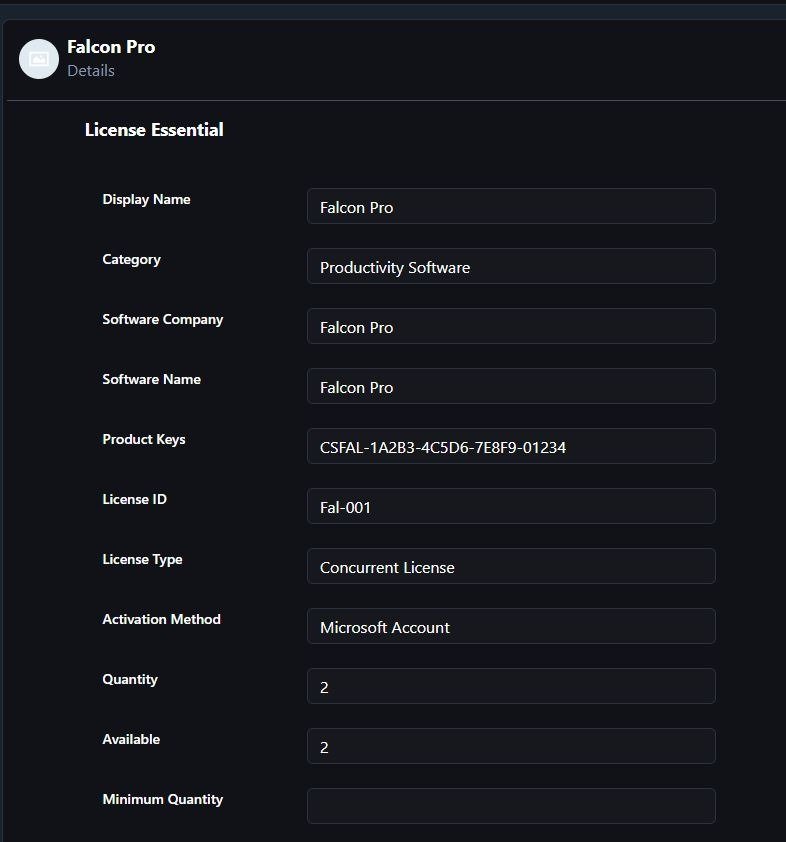Click the Software Company field
Viewport: 786px width, 842px height.
click(511, 326)
